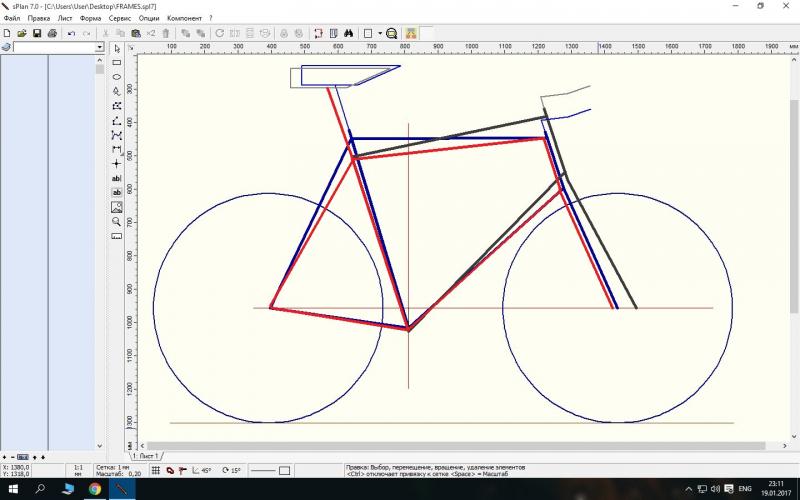800x500 pixels.
Task: Click the paste clipboard icon
Action: point(136,33)
